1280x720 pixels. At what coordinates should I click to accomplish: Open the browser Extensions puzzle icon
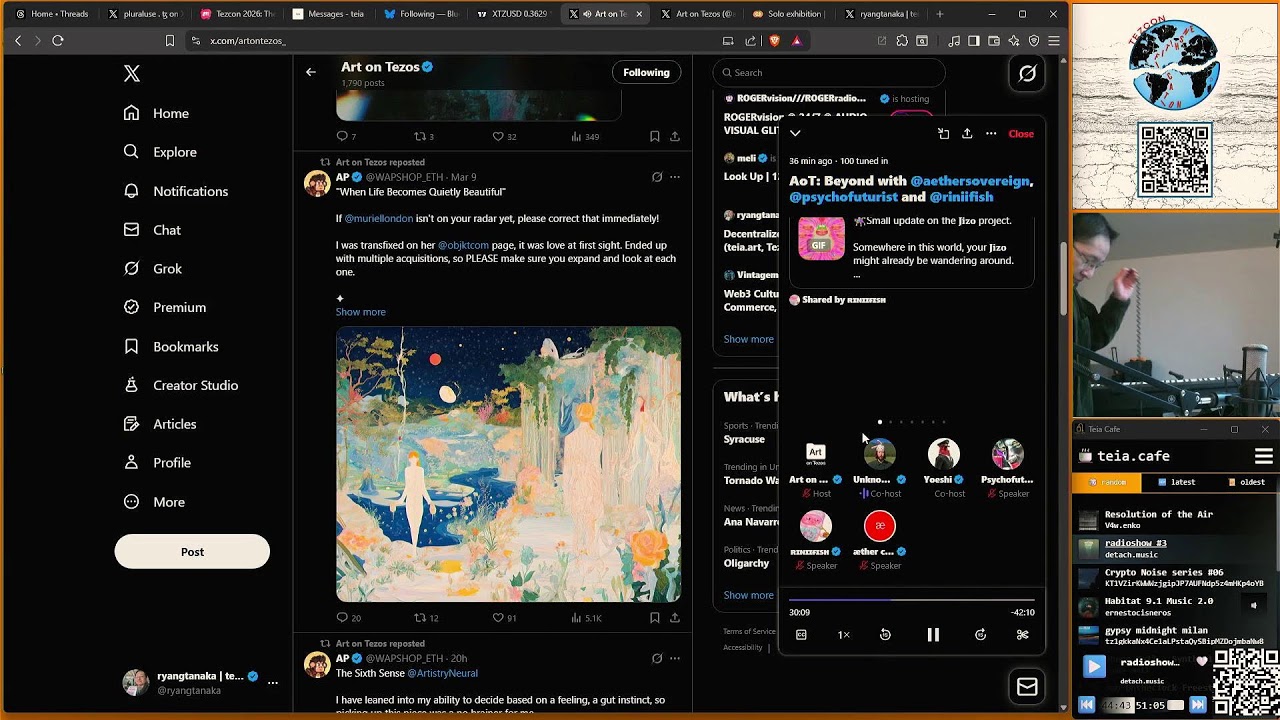[x=902, y=41]
